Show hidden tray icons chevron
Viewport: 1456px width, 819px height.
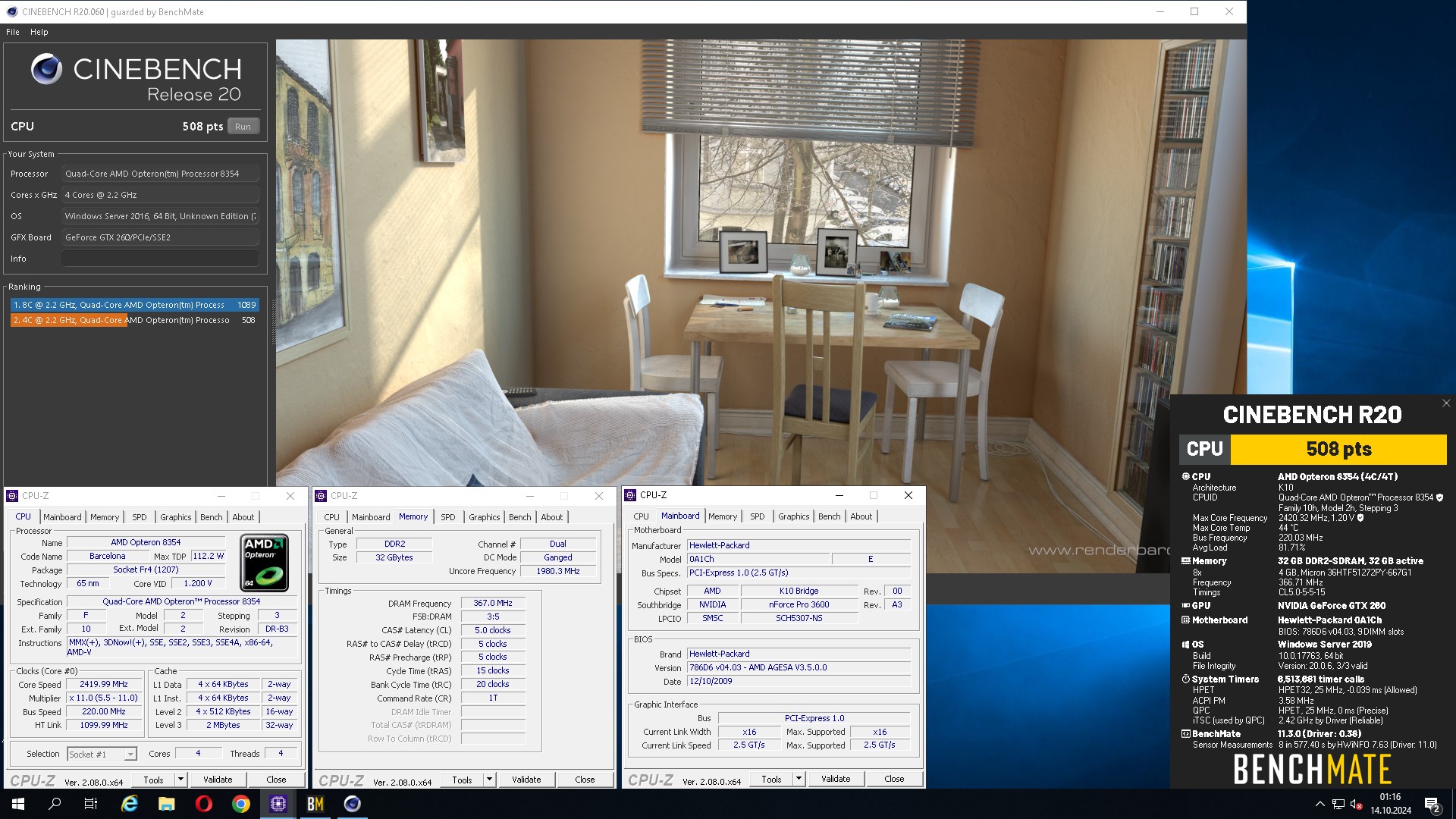coord(1320,804)
